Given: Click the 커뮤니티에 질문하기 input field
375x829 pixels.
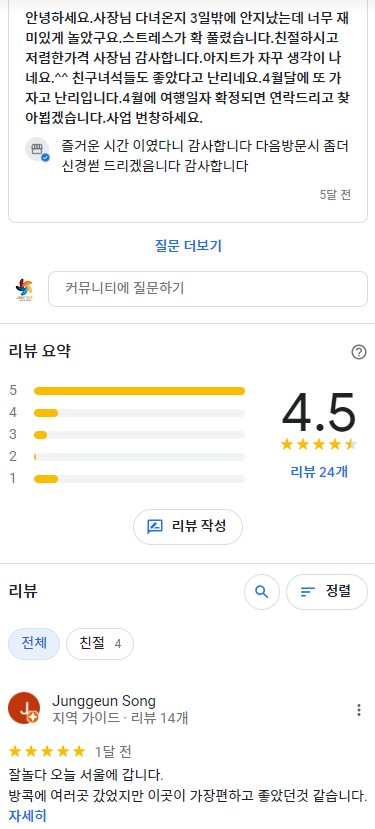Looking at the screenshot, I should click(x=208, y=289).
